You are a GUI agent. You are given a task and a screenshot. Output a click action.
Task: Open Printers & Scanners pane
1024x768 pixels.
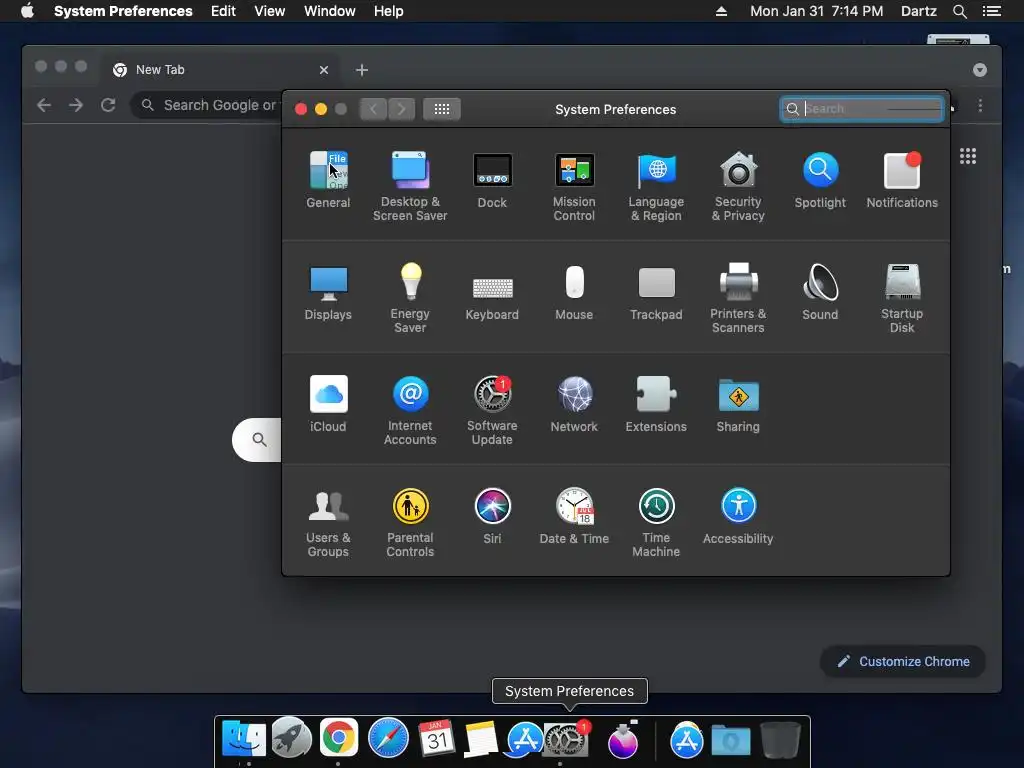738,298
